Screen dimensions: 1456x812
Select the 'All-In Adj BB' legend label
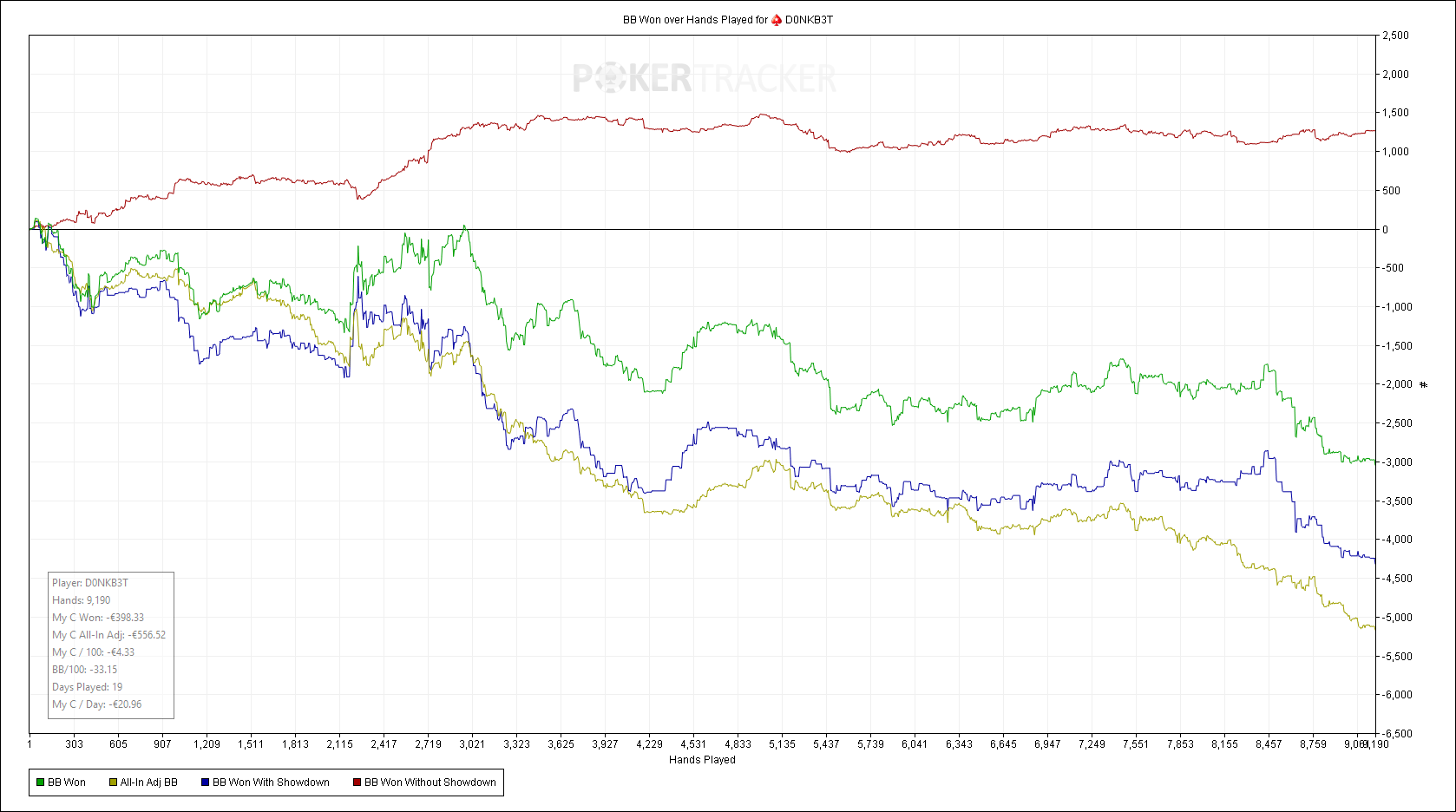tap(148, 783)
